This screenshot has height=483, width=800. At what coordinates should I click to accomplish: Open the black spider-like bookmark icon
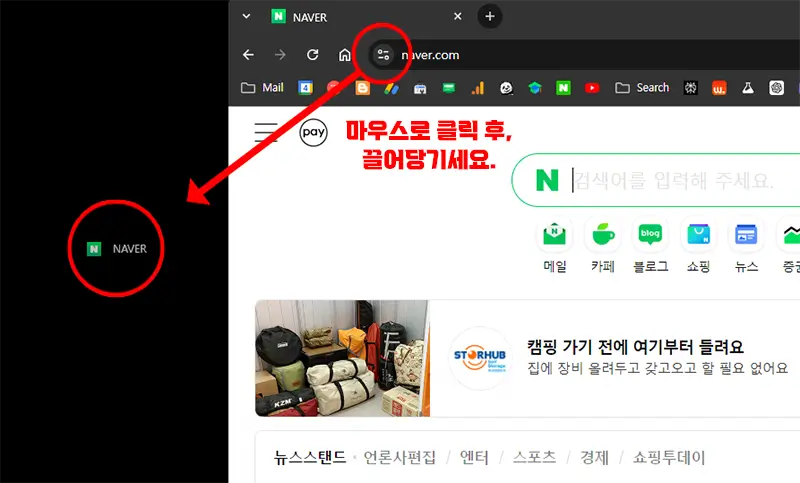690,88
